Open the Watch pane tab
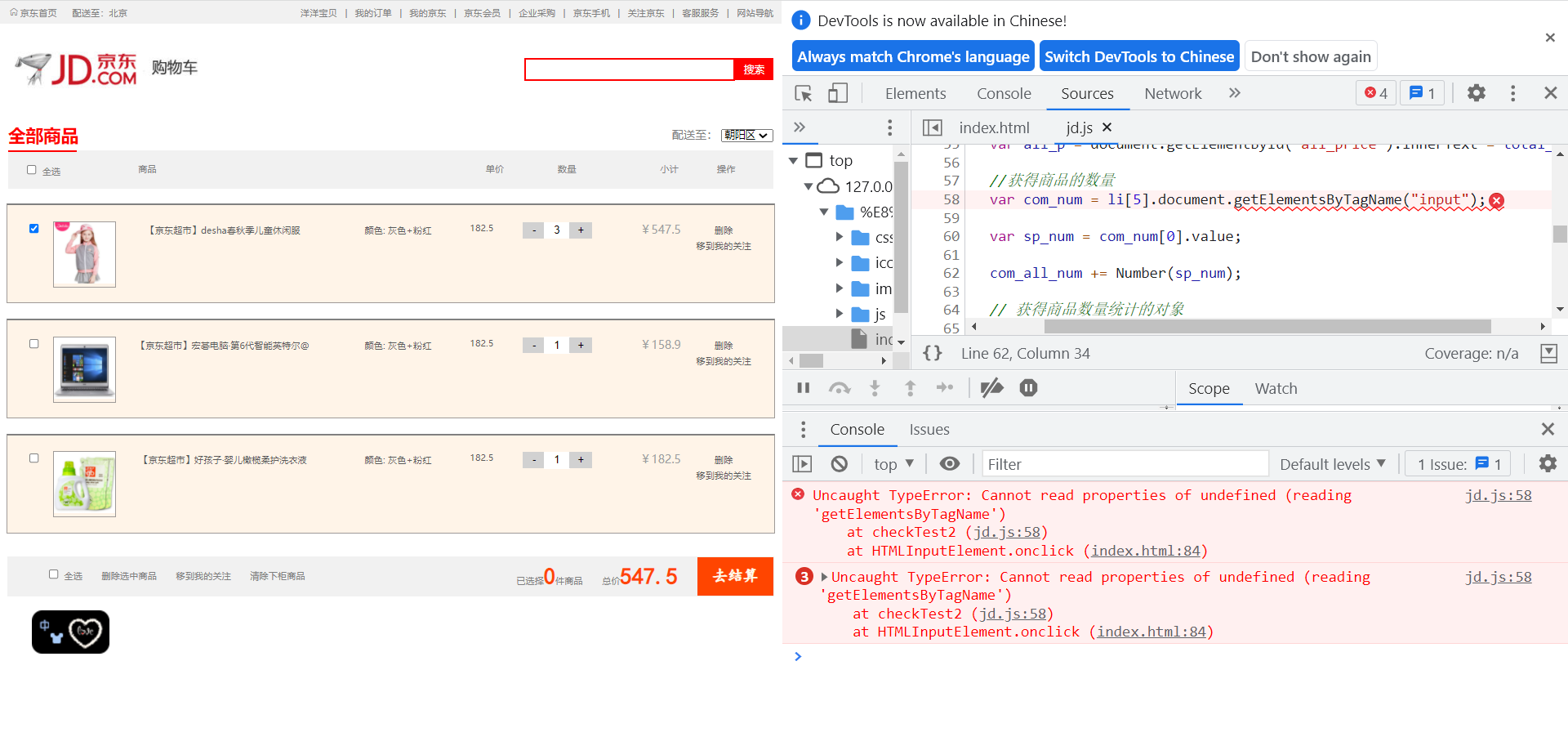Screen dimensions: 1568x737 (1276, 389)
